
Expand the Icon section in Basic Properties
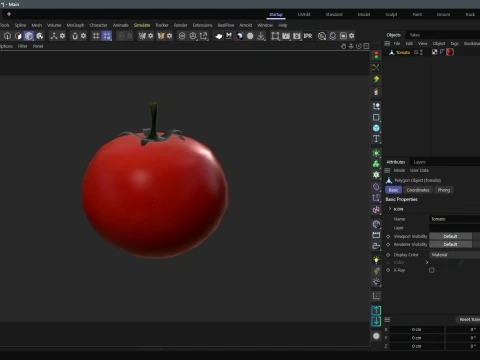tap(390, 209)
